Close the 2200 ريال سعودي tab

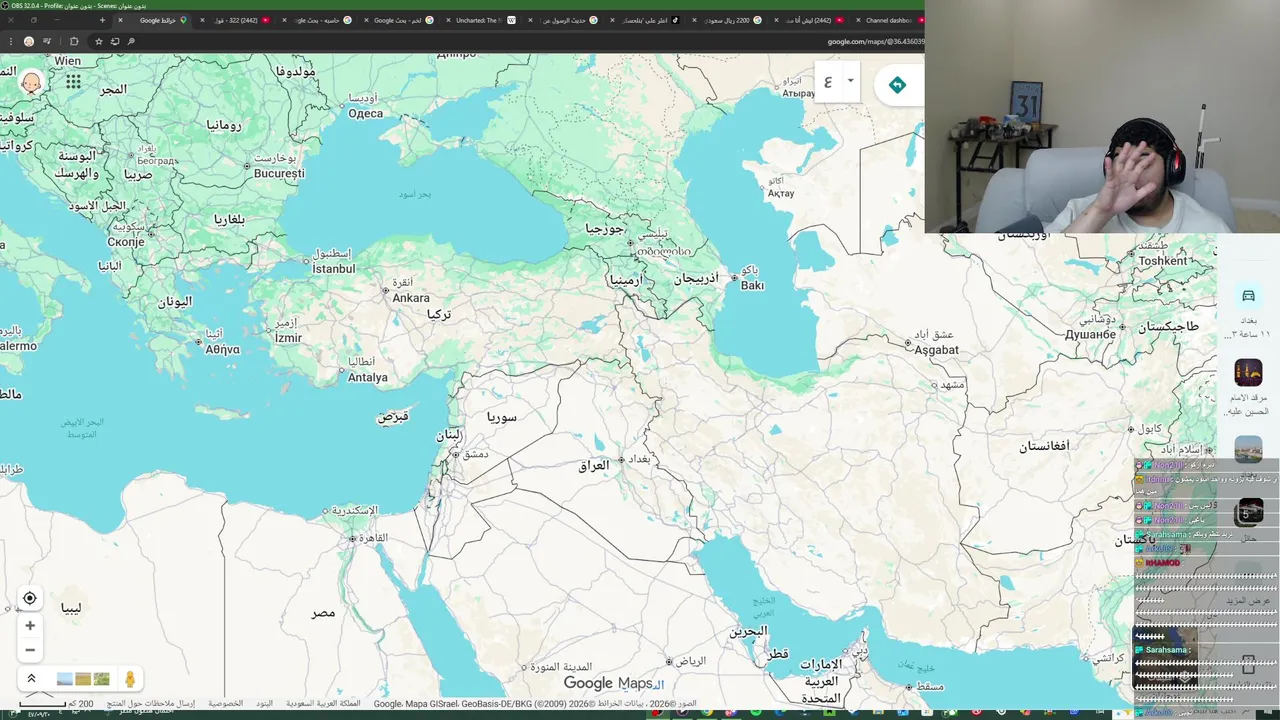[694, 20]
